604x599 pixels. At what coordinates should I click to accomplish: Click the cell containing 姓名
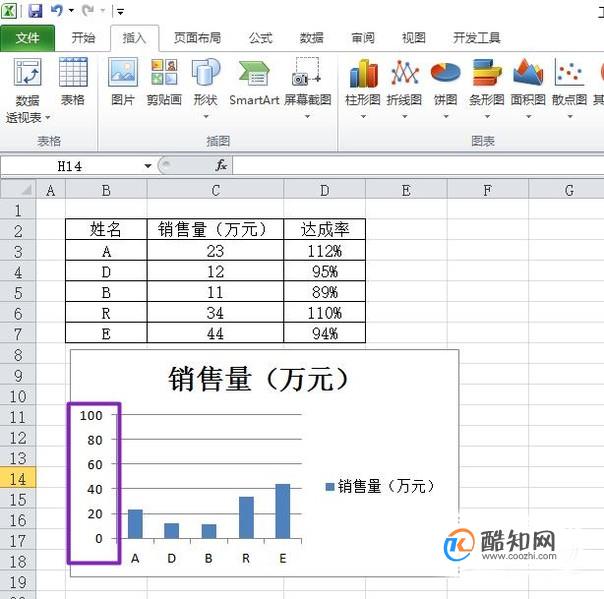coord(106,229)
